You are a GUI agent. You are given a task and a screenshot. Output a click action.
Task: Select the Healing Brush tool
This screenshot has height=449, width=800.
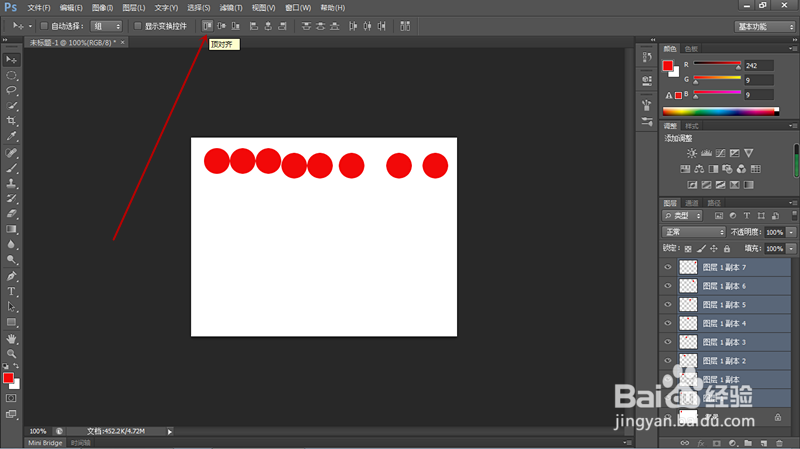point(11,153)
